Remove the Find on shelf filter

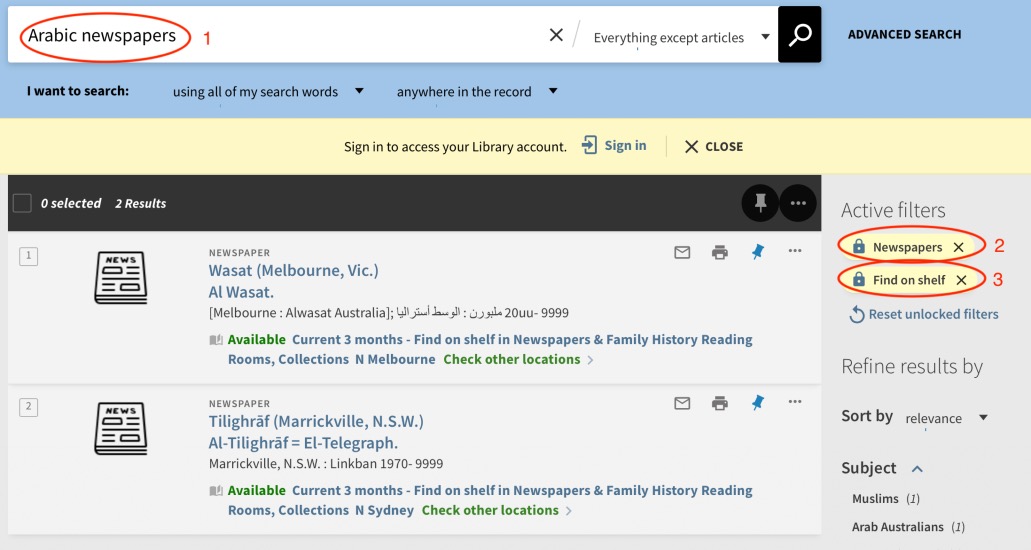(x=961, y=280)
